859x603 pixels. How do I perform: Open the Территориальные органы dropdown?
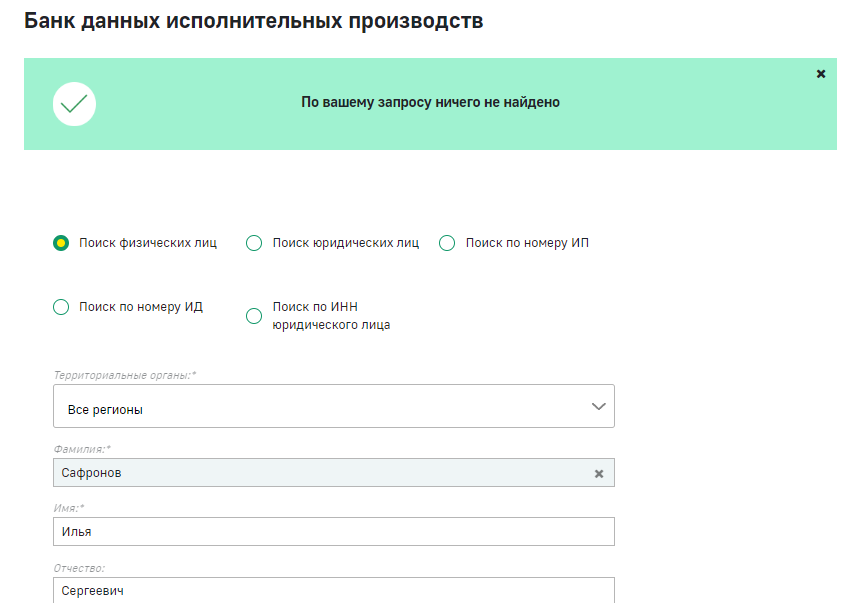coord(334,406)
